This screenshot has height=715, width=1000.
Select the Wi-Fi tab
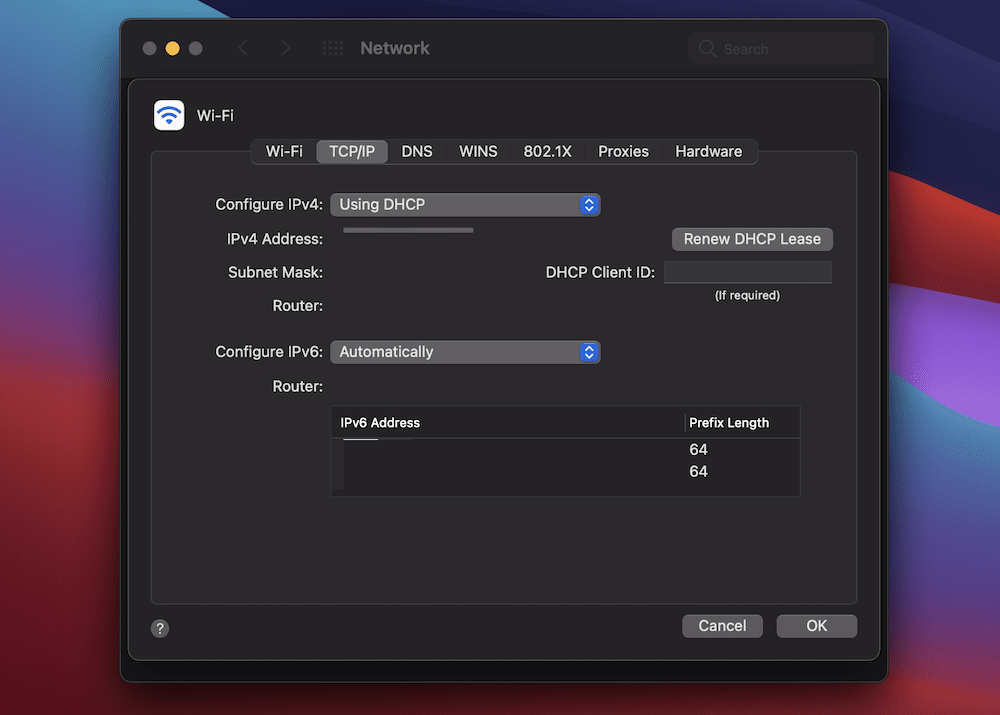click(x=284, y=151)
